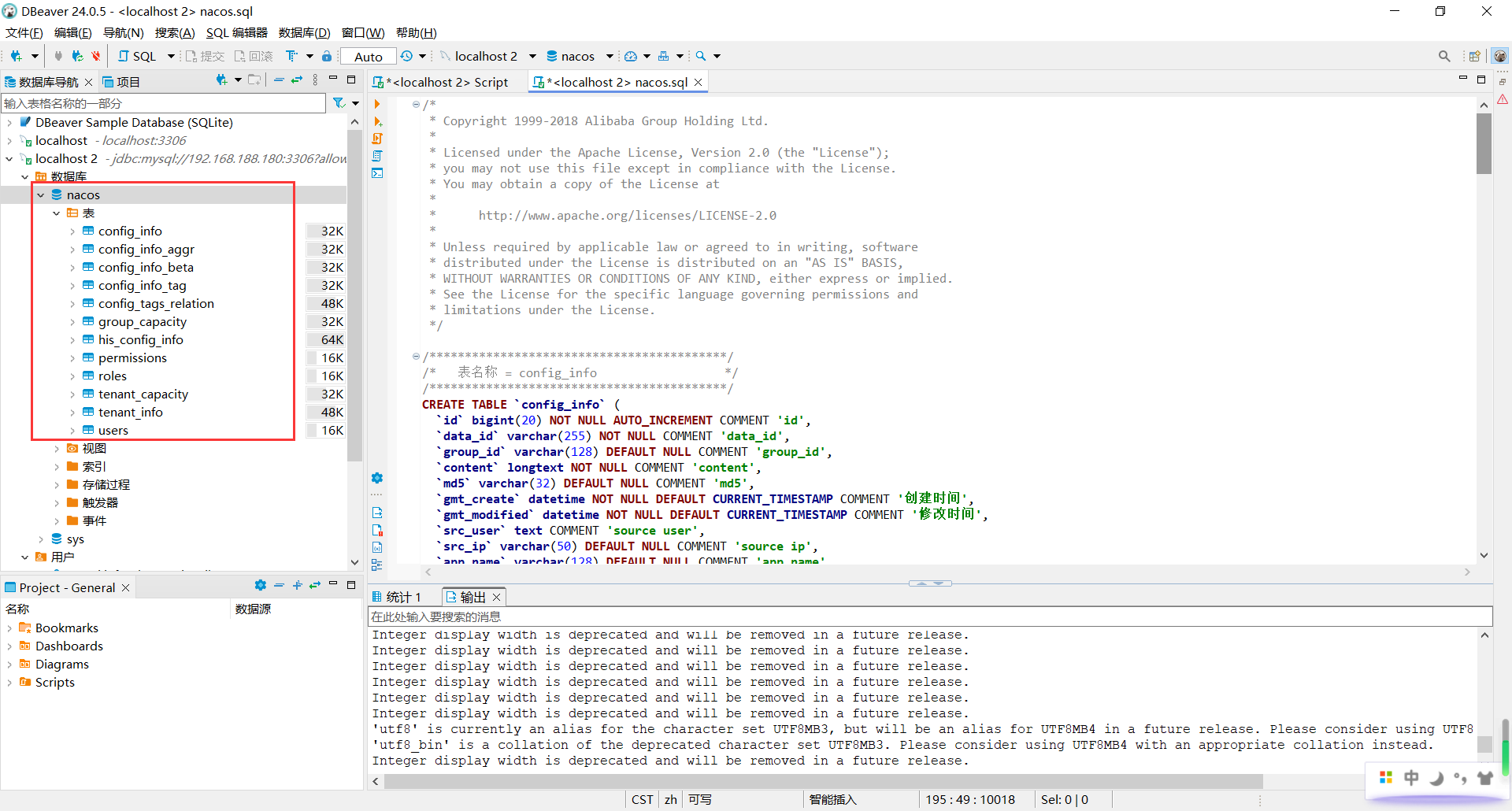Toggle Auto commit mode field
Image resolution: width=1512 pixels, height=811 pixels.
[368, 57]
